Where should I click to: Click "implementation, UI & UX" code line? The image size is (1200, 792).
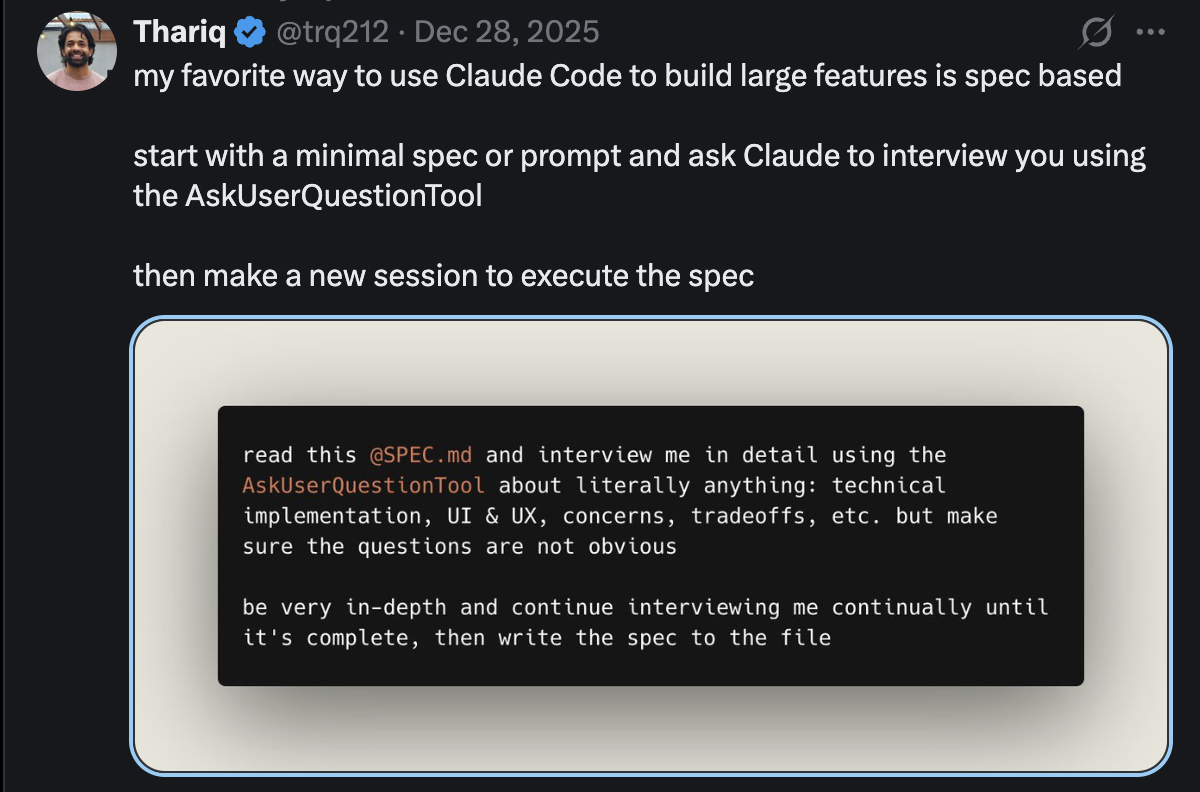point(400,516)
